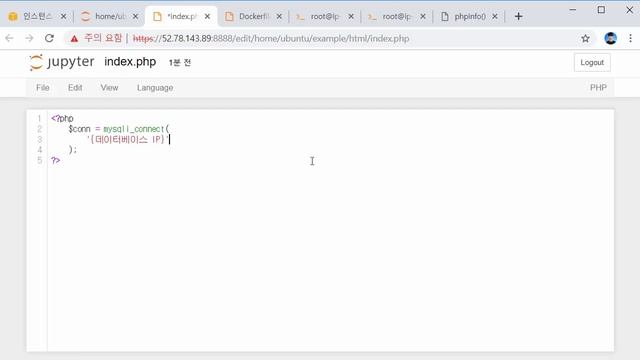Click the Jupyter logo

[x=62, y=62]
